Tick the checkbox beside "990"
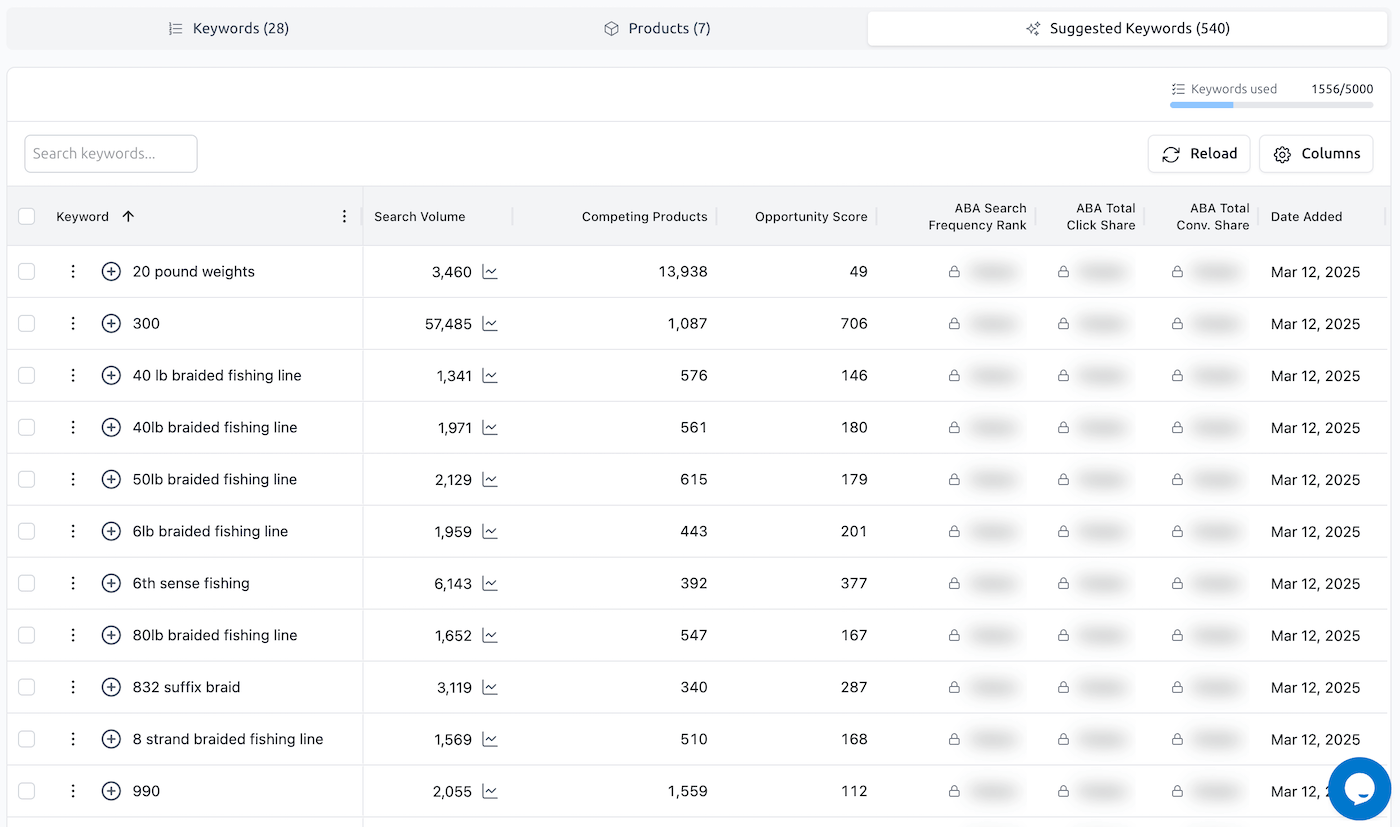 [26, 791]
